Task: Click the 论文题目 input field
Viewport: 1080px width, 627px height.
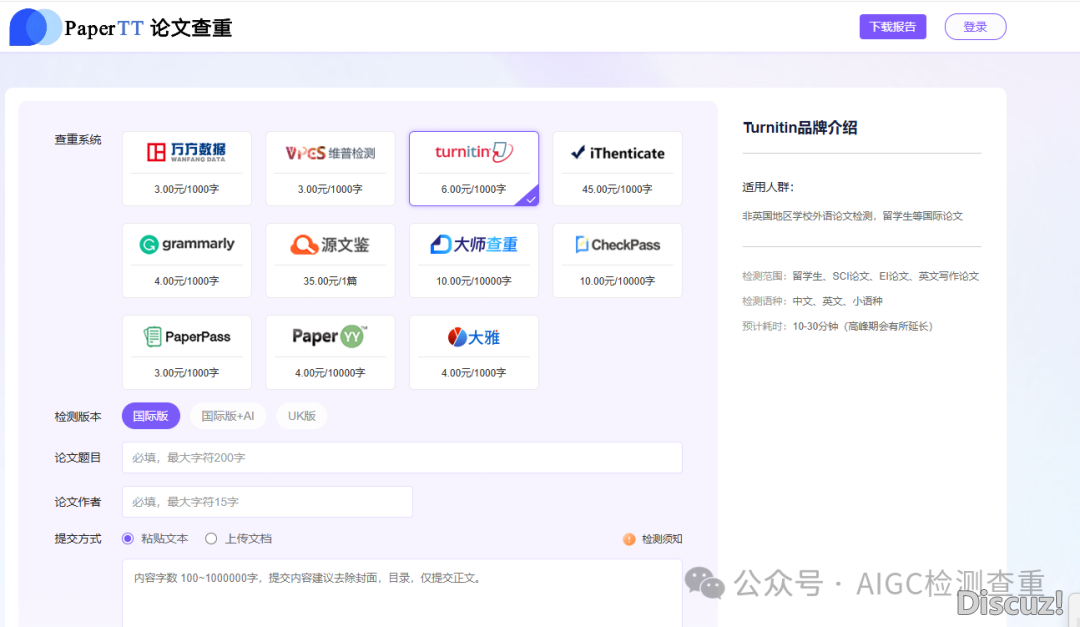Action: [x=402, y=458]
